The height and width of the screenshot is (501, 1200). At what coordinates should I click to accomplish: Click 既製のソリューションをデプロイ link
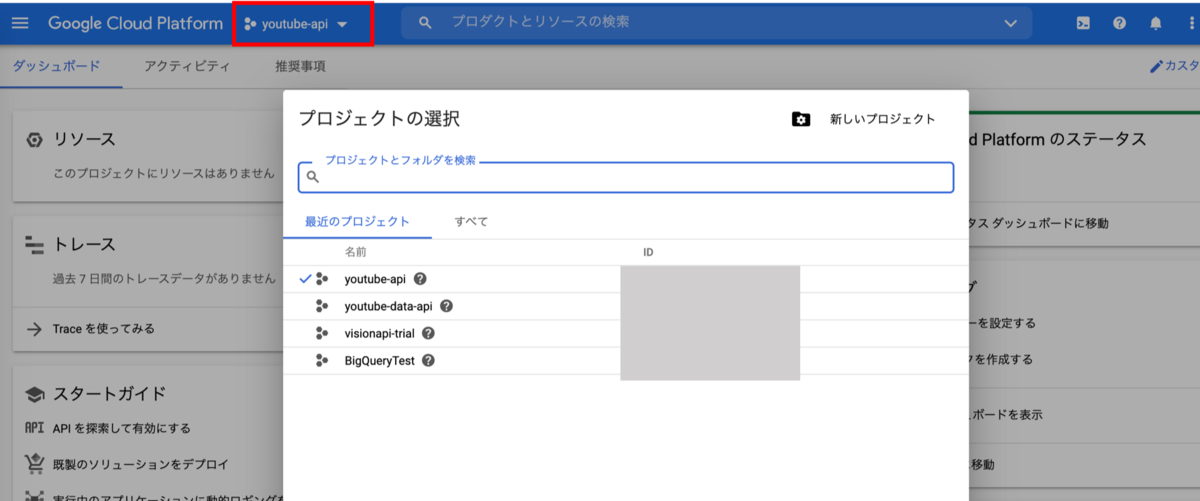140,464
